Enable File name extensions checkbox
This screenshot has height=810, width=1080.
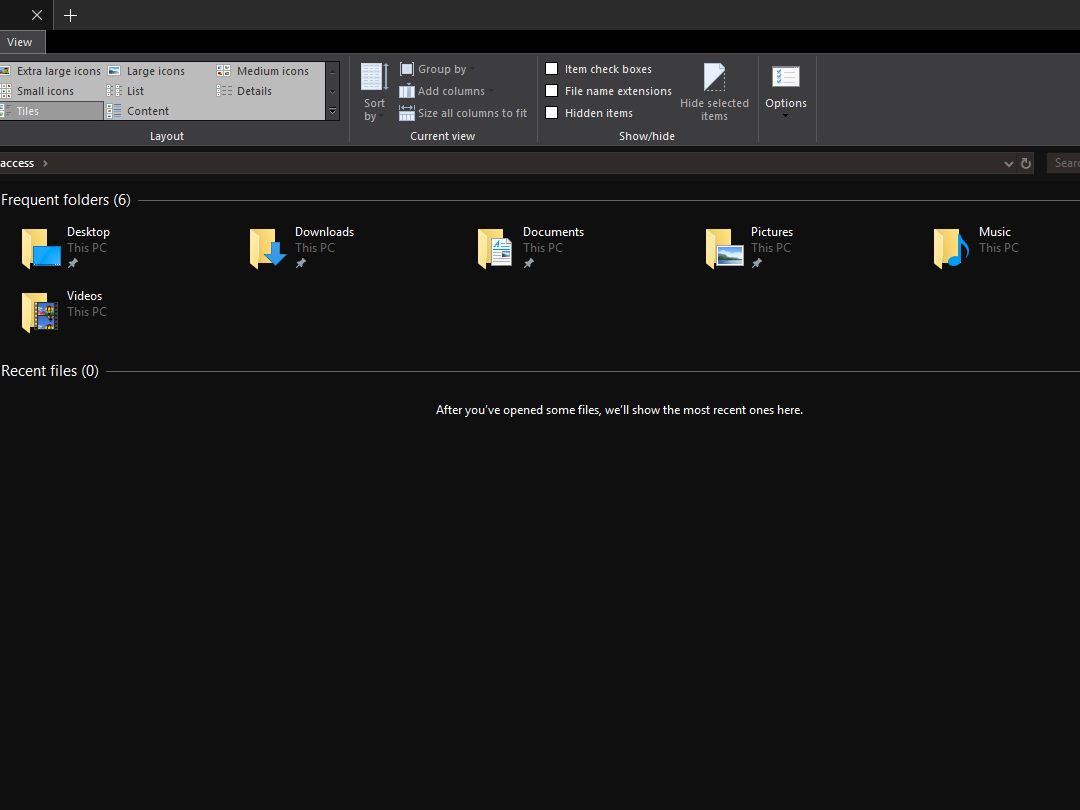[551, 91]
